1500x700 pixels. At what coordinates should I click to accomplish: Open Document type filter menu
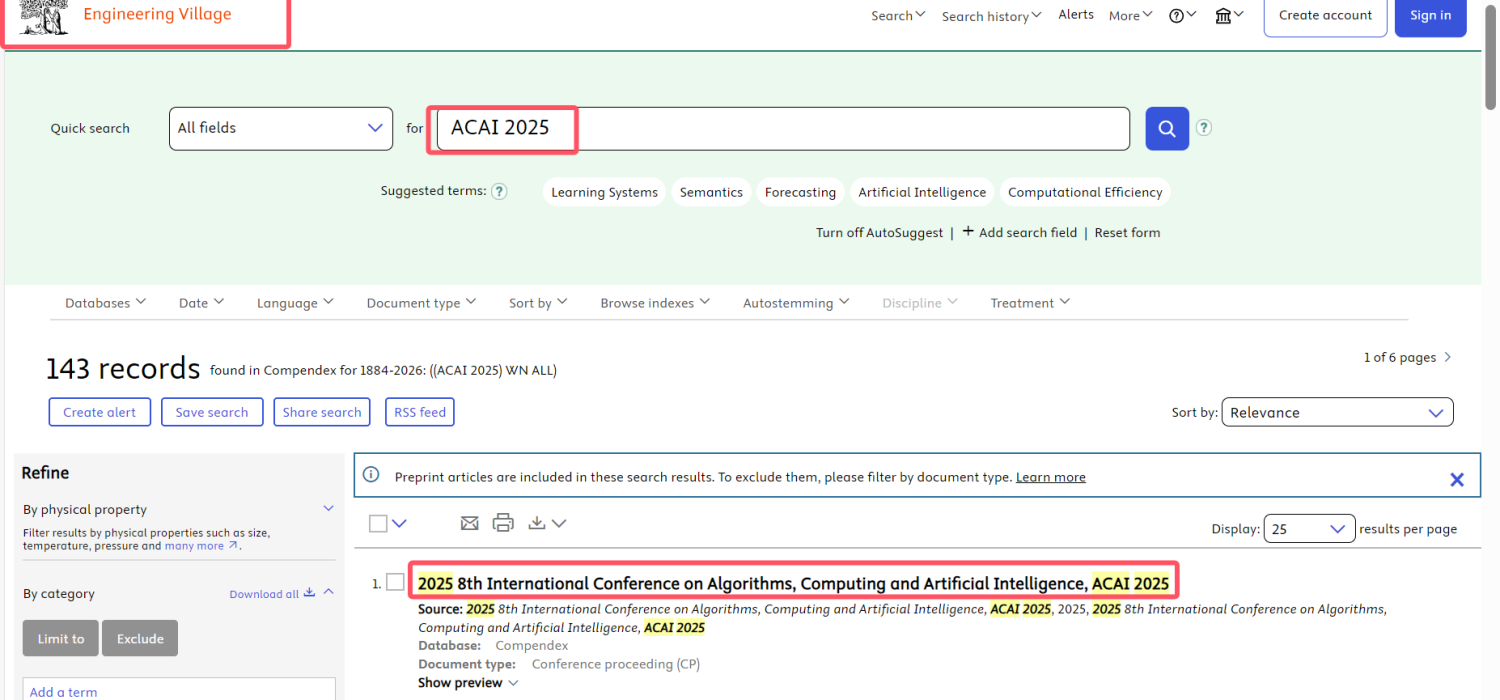(x=421, y=302)
